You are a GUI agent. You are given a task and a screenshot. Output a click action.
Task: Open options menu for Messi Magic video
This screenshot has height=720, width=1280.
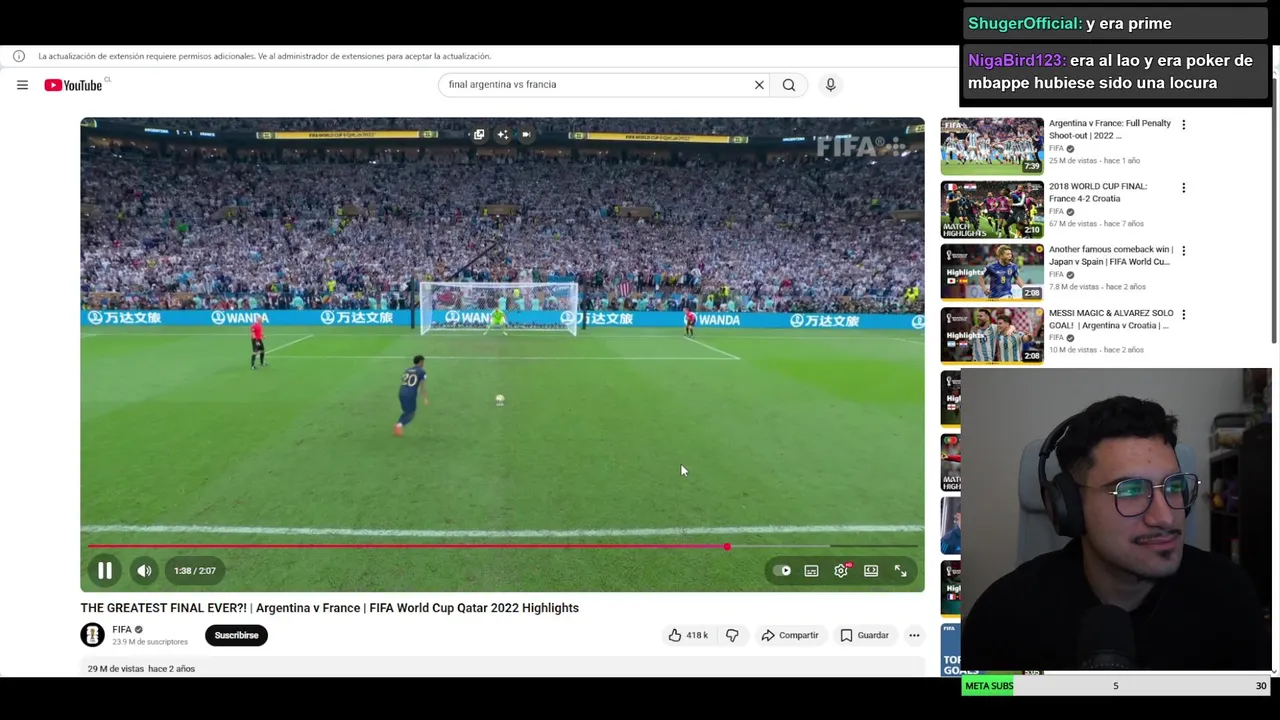click(1183, 314)
